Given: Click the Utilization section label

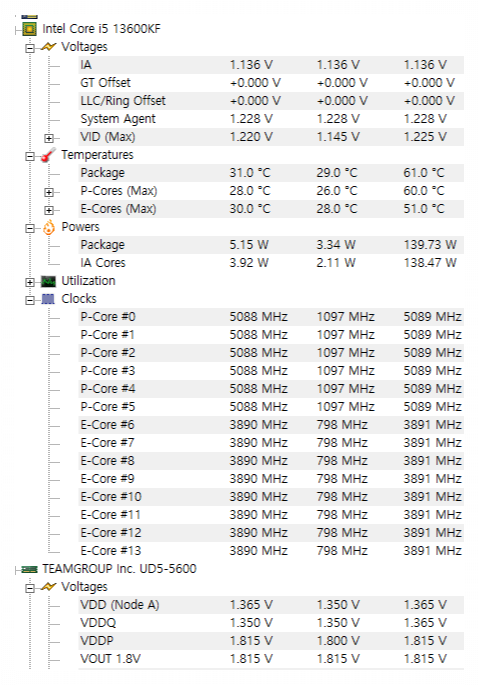Looking at the screenshot, I should 88,281.
